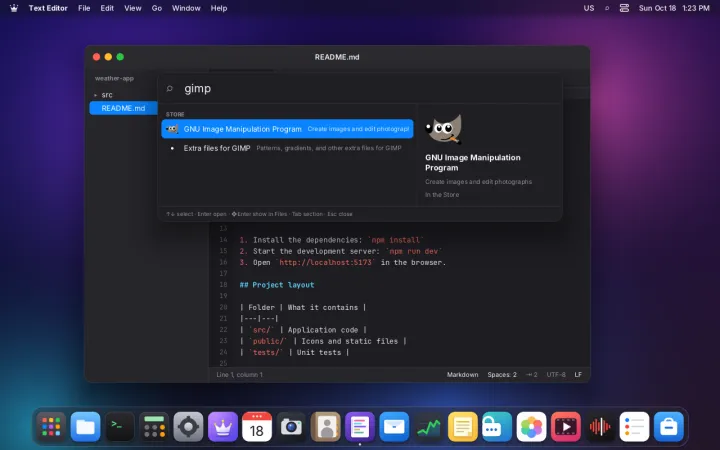Open System Settings gear in the dock
Image resolution: width=720 pixels, height=450 pixels.
[x=188, y=427]
